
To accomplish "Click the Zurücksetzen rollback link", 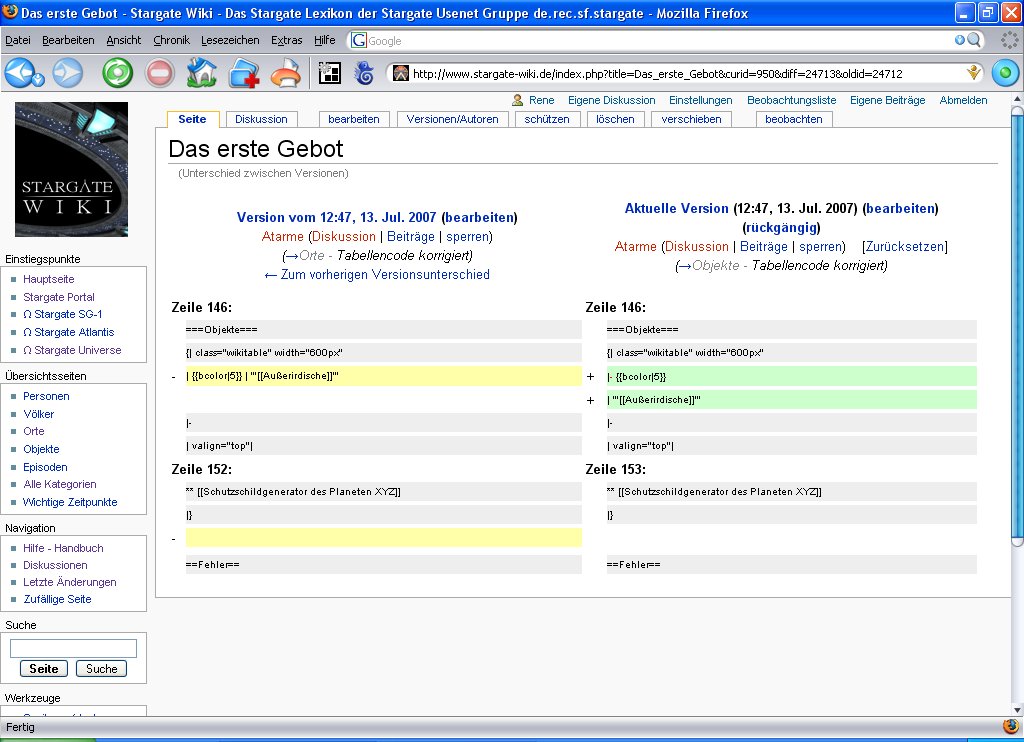I will pos(904,246).
